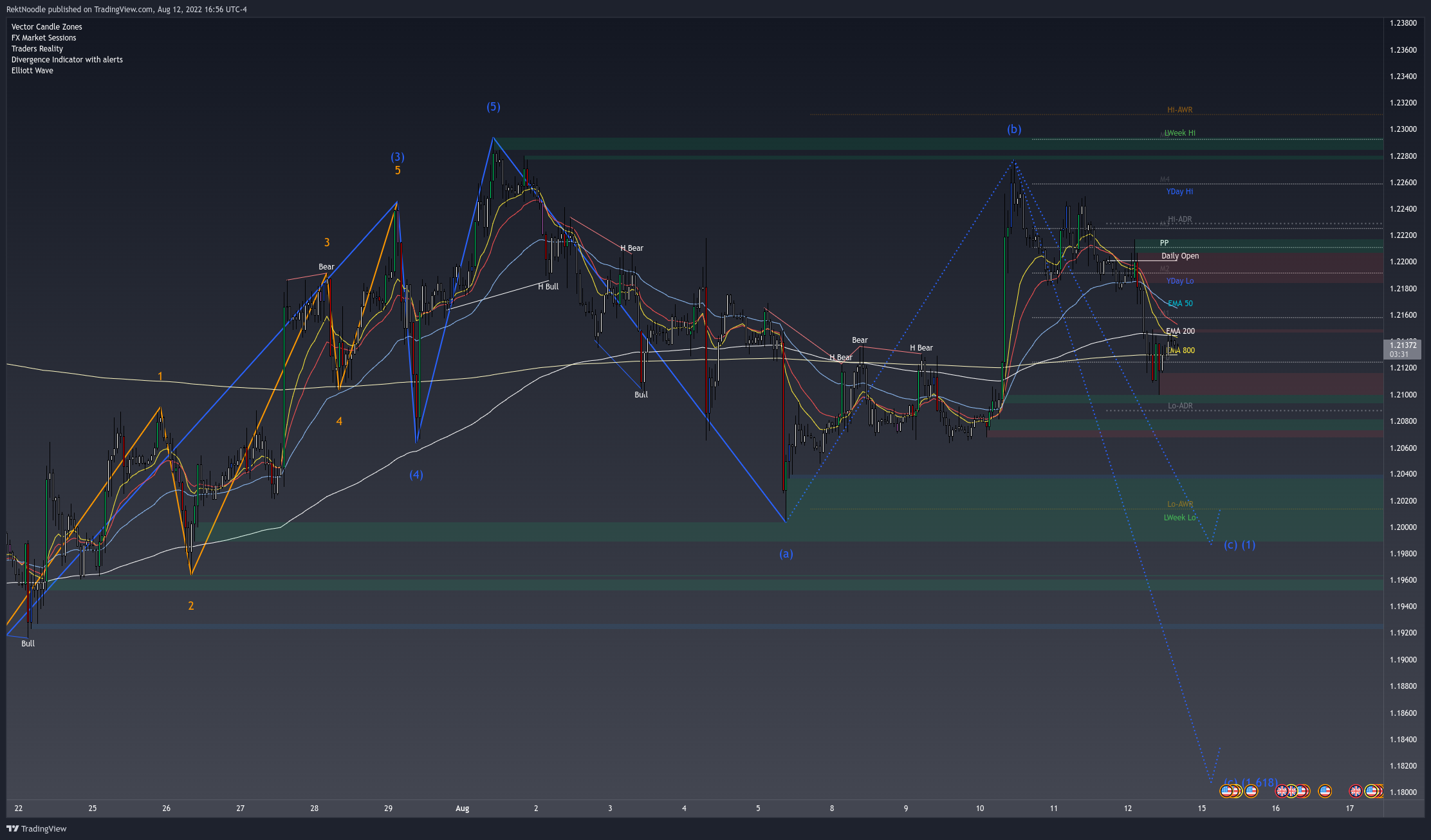The width and height of the screenshot is (1431, 840).
Task: Select the Traders Reality indicator label
Action: click(x=37, y=48)
